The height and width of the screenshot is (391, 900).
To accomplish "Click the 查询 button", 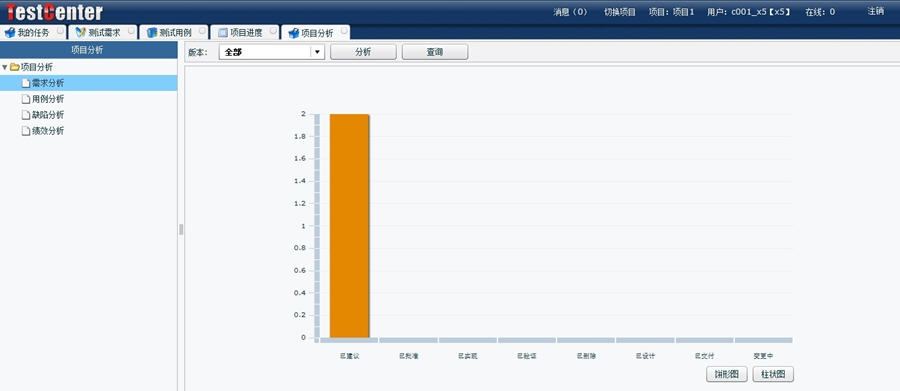I will coord(435,52).
